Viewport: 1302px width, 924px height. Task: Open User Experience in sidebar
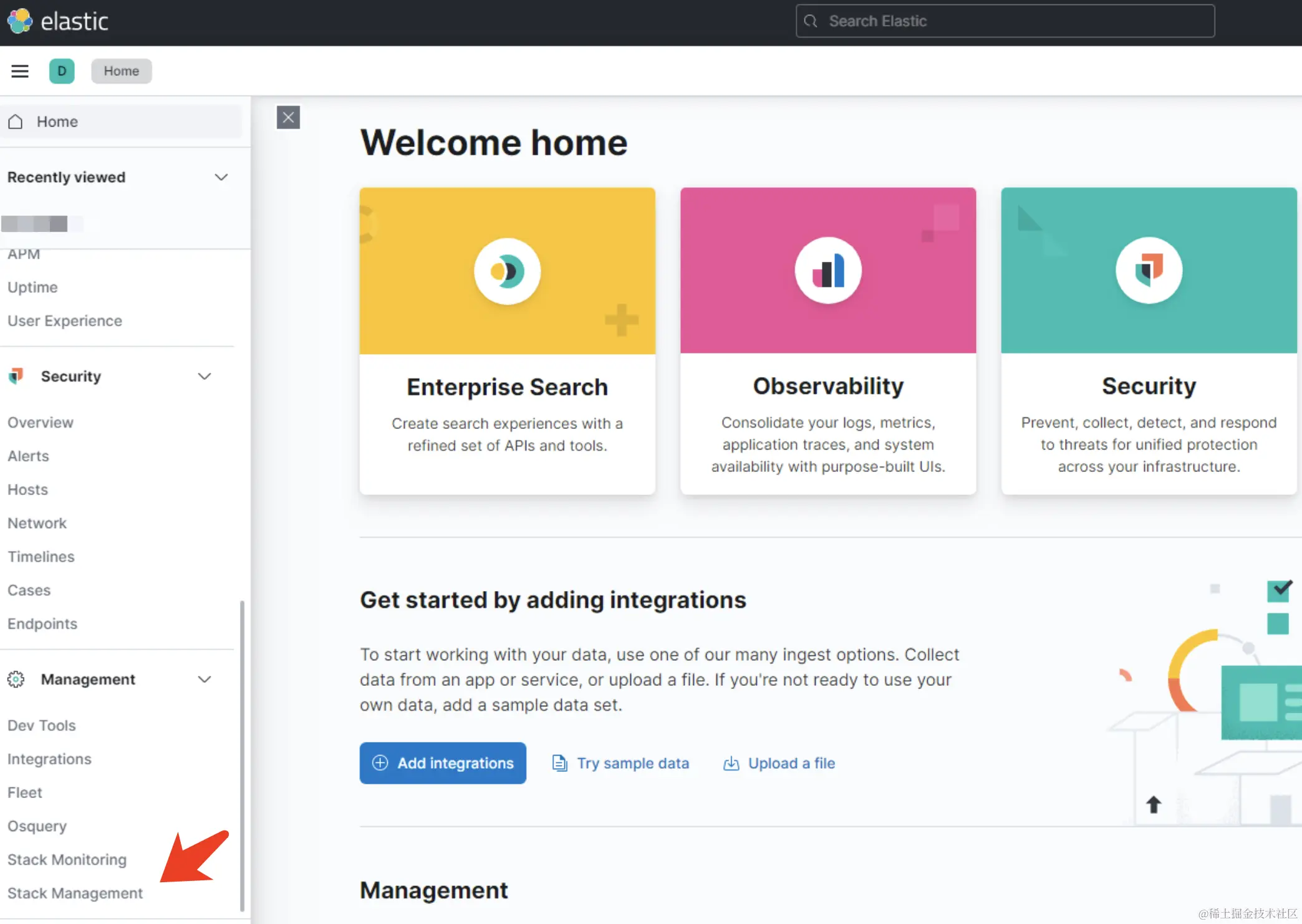[x=65, y=321]
